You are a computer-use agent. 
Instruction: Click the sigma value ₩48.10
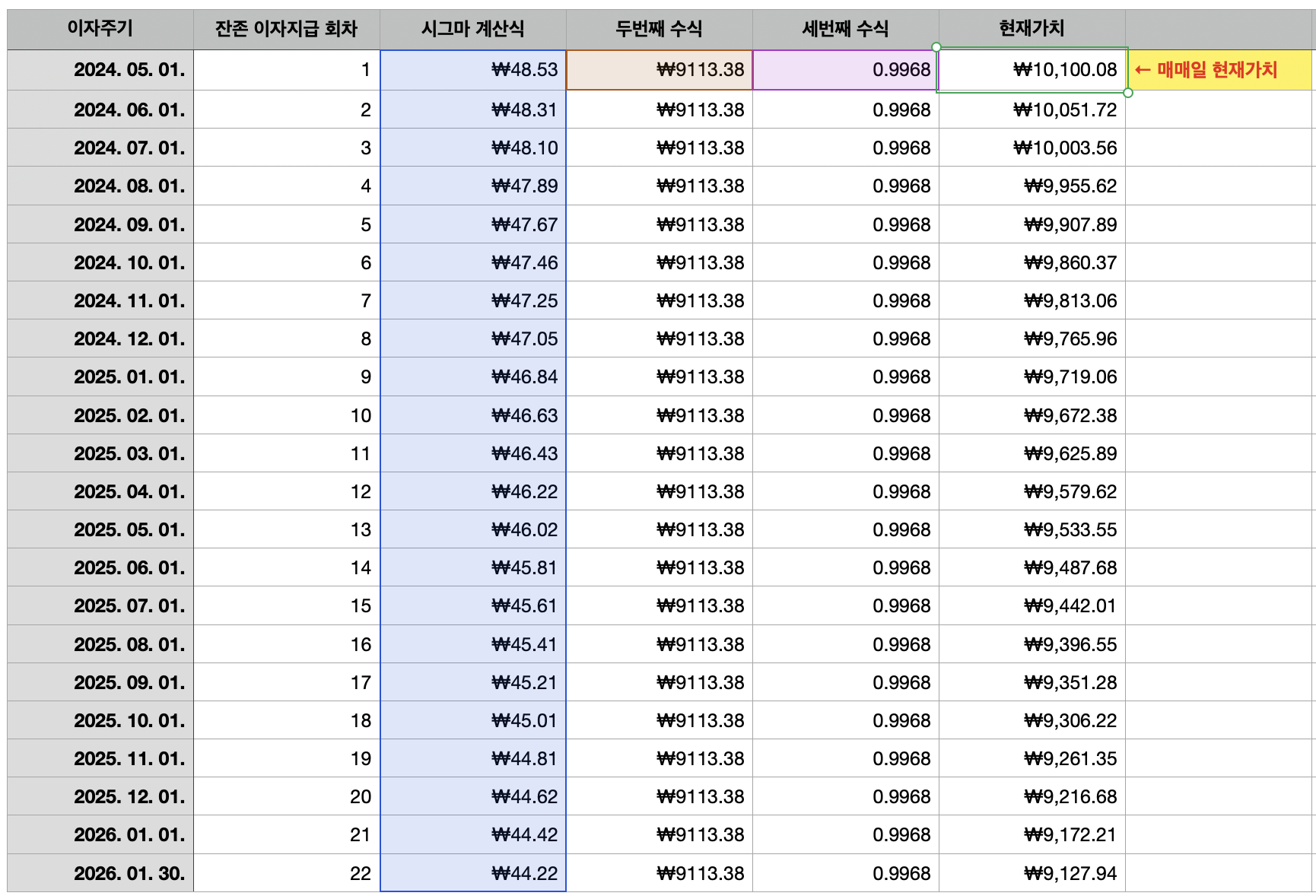point(473,148)
